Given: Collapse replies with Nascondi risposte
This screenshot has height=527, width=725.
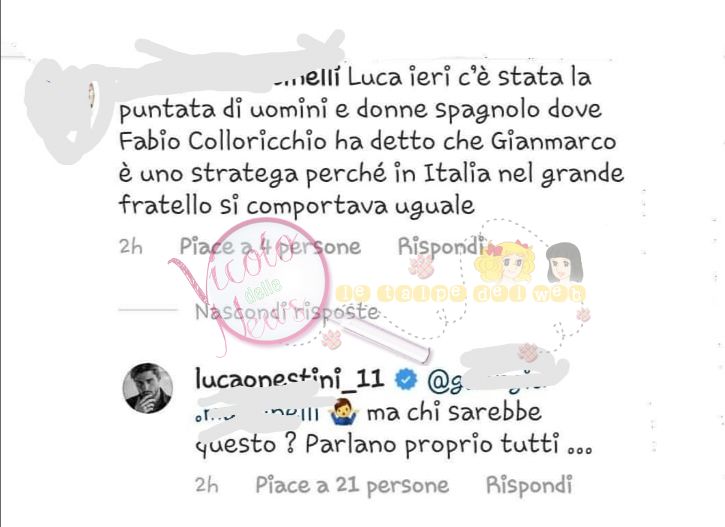Looking at the screenshot, I should [x=287, y=312].
